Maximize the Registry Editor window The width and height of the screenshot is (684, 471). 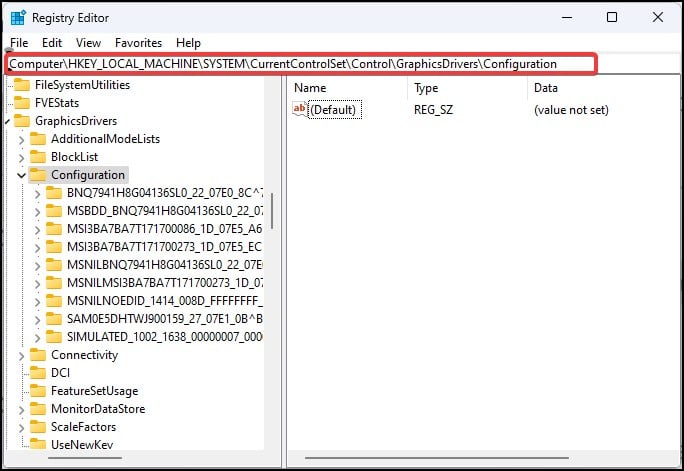612,17
